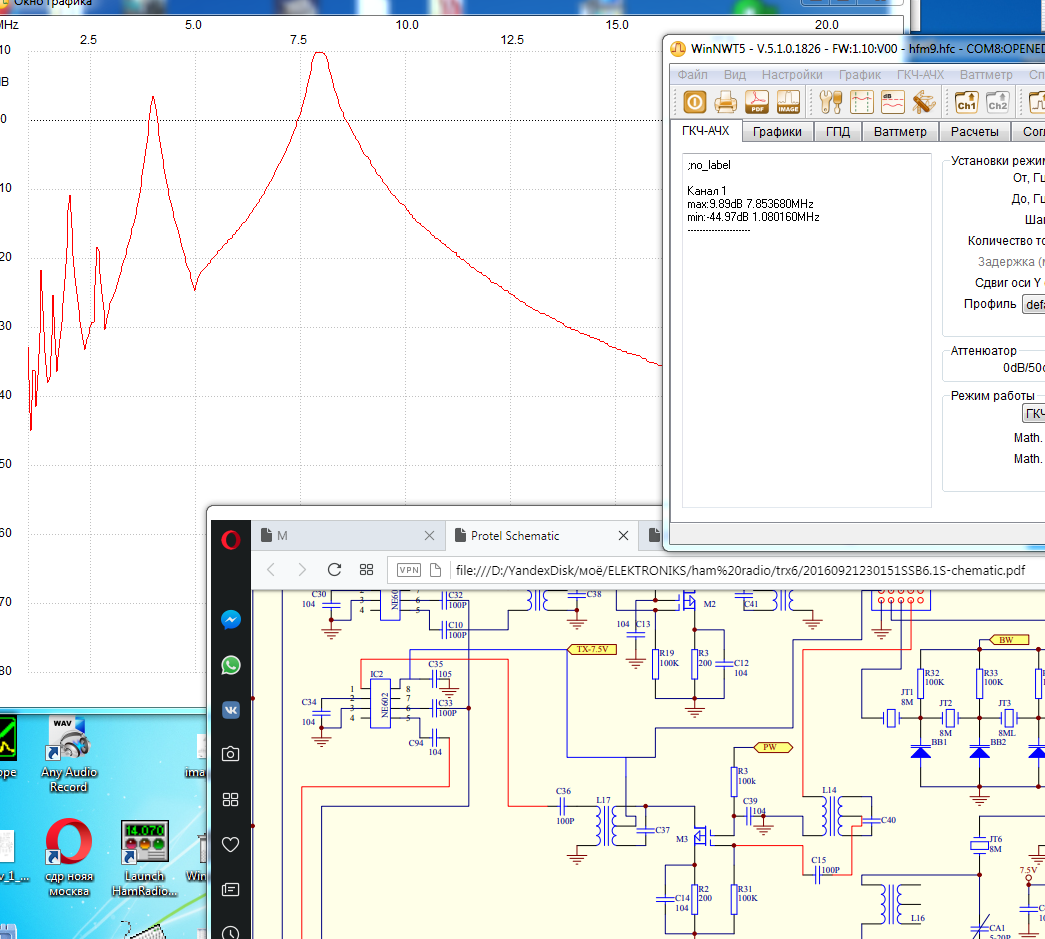
Task: Open the Ваттметр menu in menu bar
Action: click(986, 75)
